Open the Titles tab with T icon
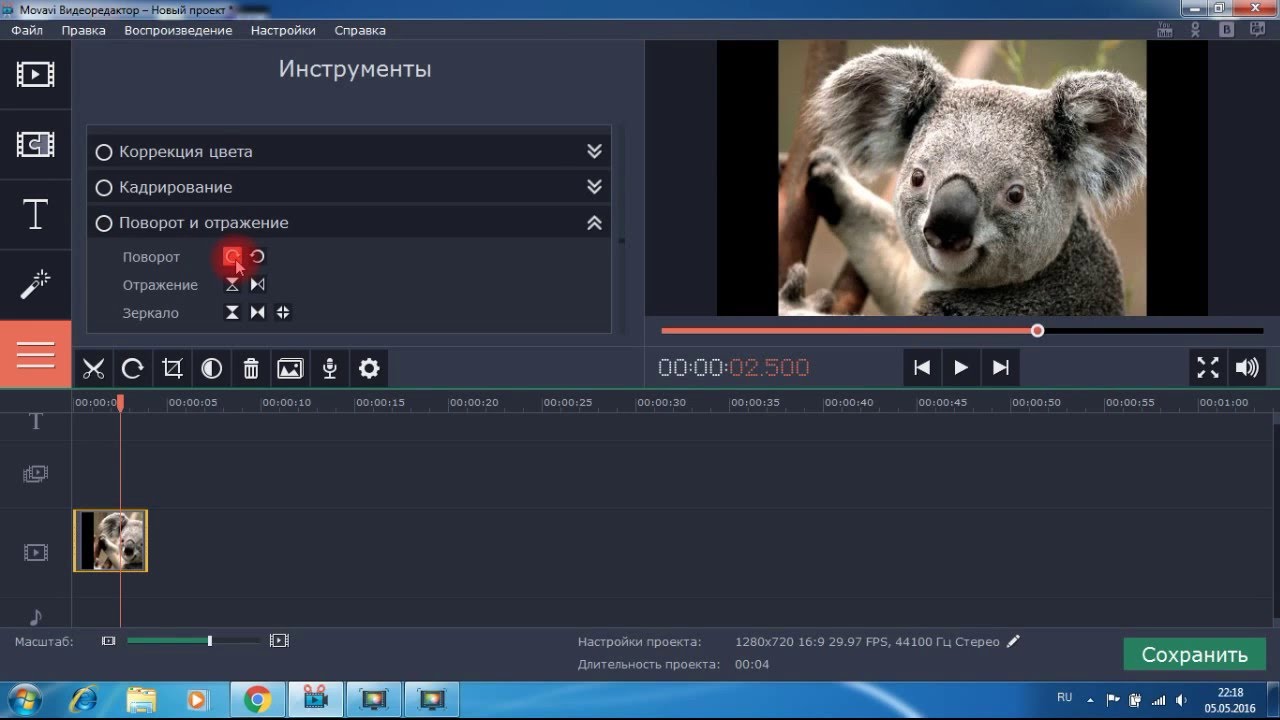The height and width of the screenshot is (720, 1280). click(35, 214)
